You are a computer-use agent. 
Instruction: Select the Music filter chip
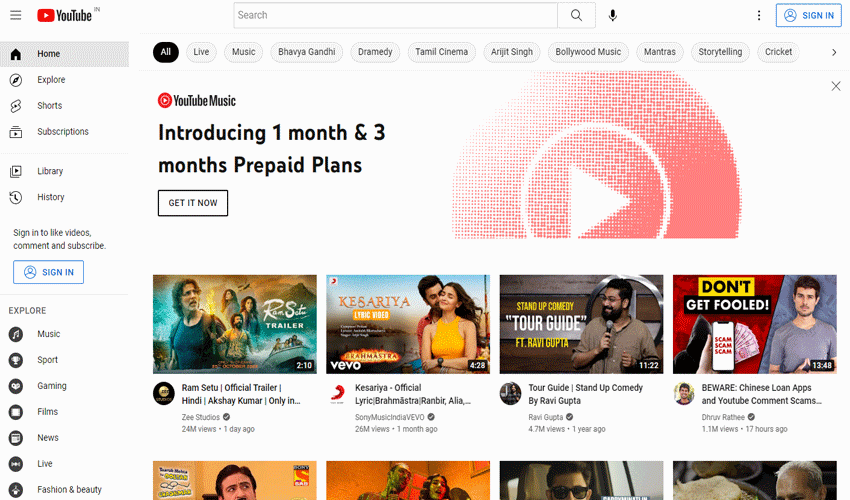pos(243,52)
